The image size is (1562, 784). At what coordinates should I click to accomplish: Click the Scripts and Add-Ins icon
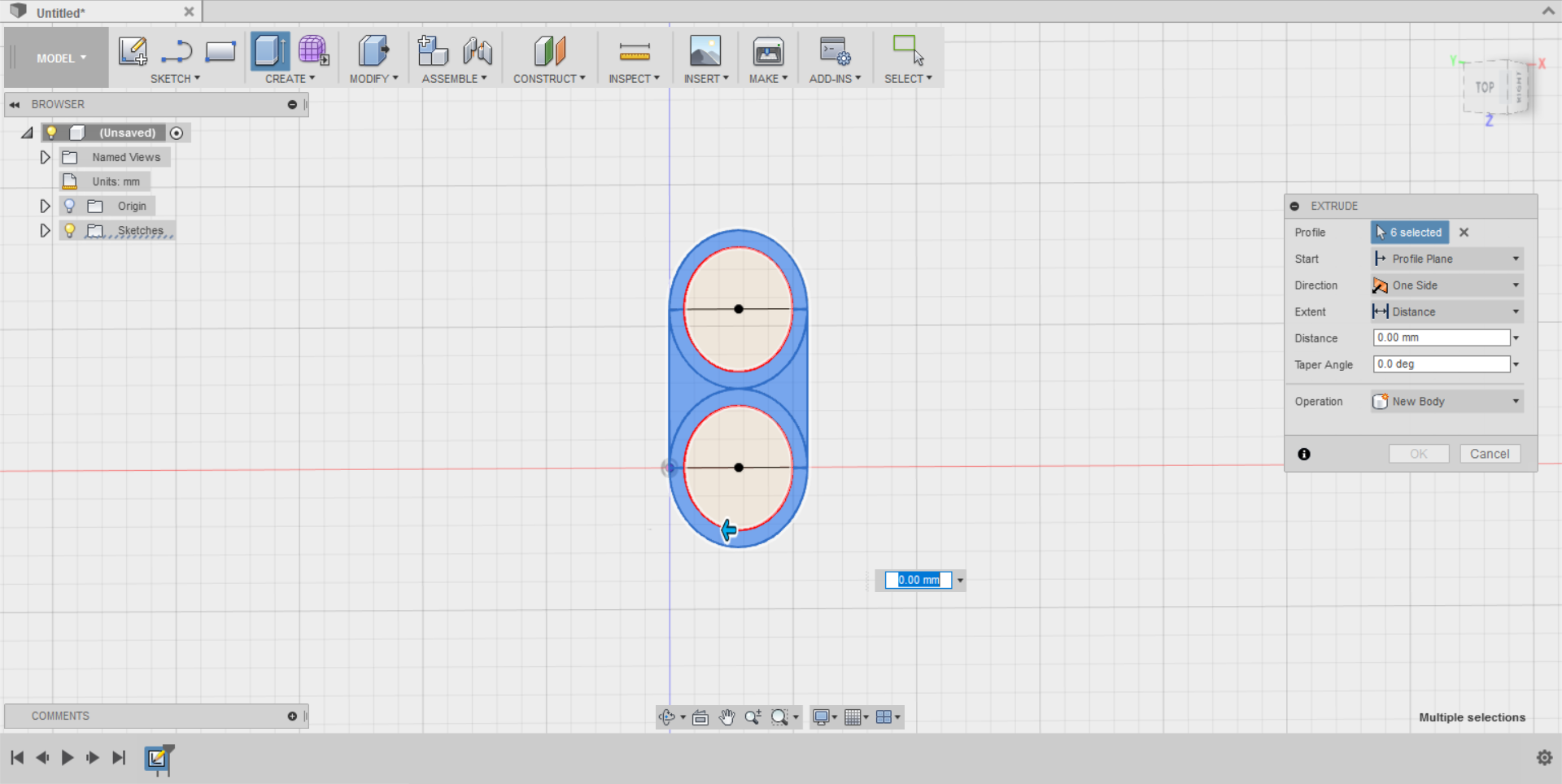pos(835,50)
